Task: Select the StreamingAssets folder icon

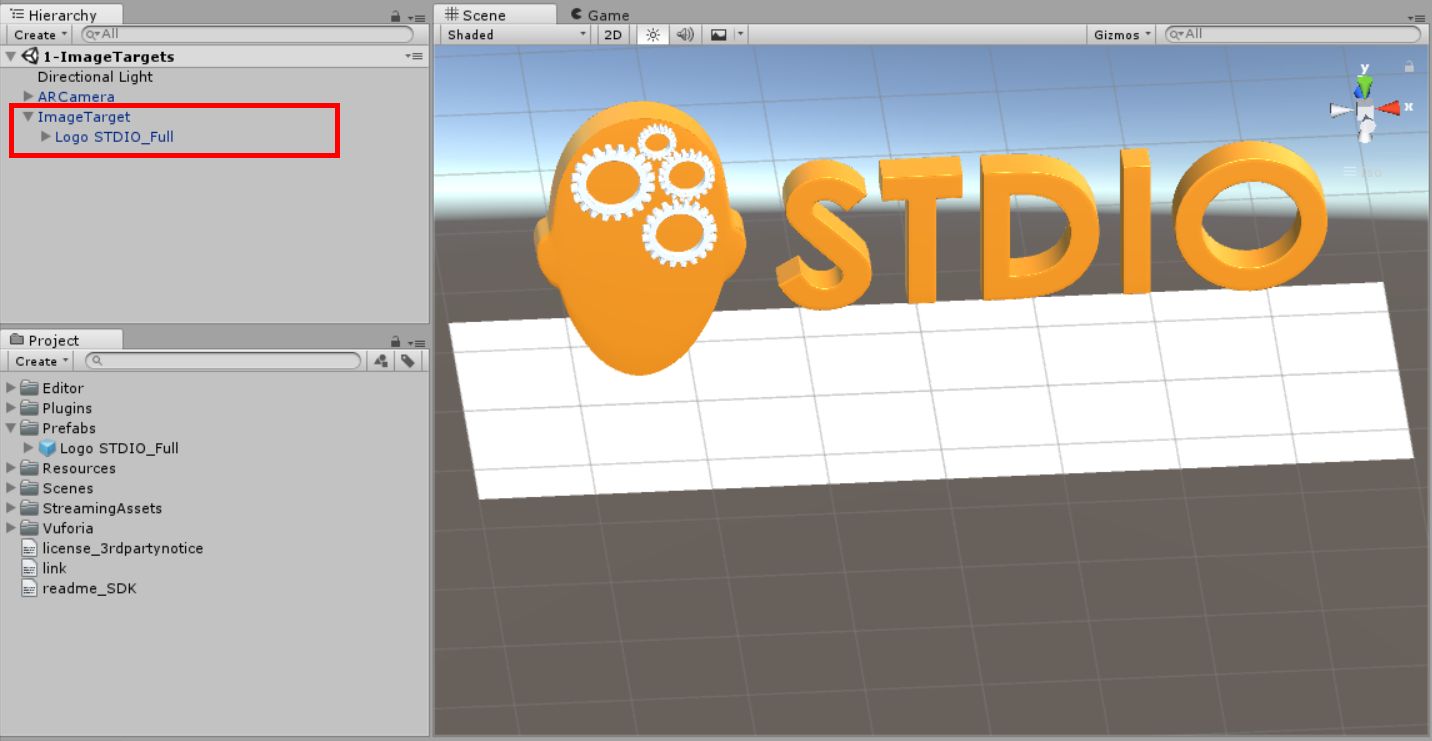Action: coord(30,508)
